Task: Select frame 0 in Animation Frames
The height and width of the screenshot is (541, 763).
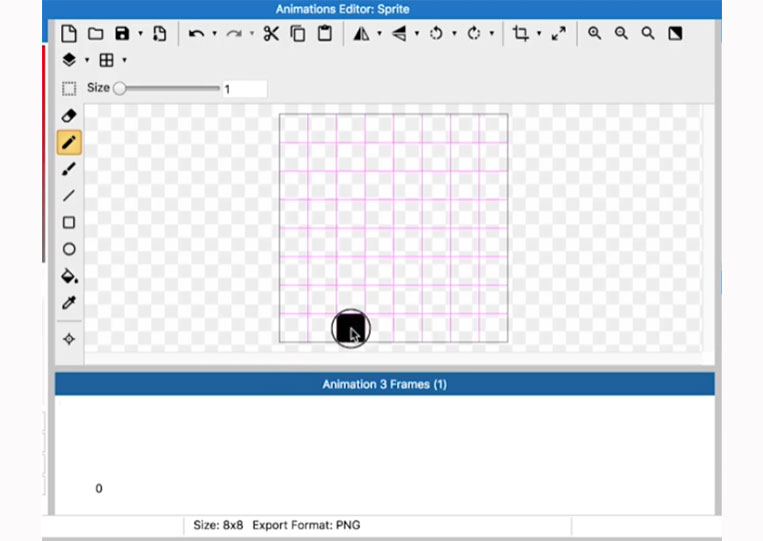Action: click(99, 488)
